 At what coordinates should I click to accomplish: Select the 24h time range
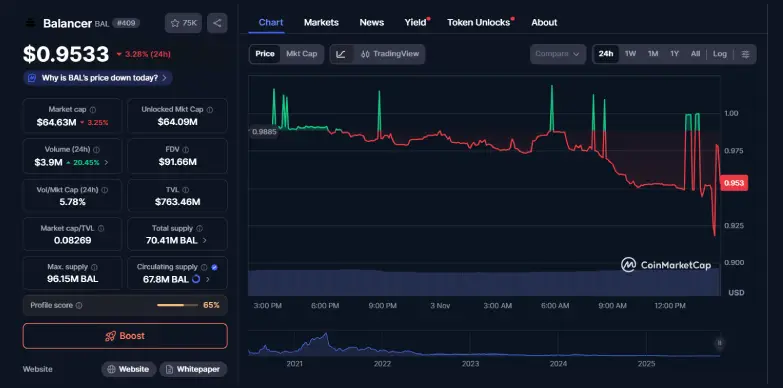coord(606,54)
